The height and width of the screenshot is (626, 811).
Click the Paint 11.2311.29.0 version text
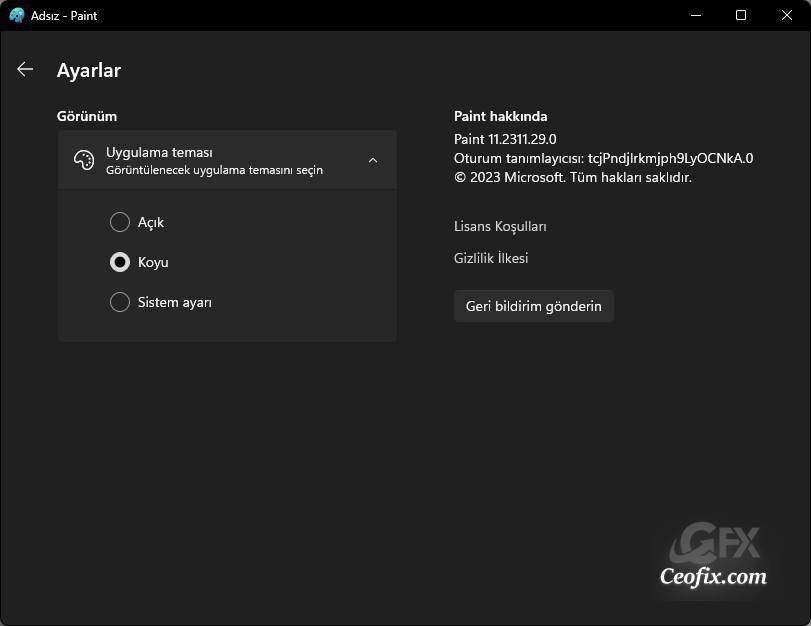point(505,139)
